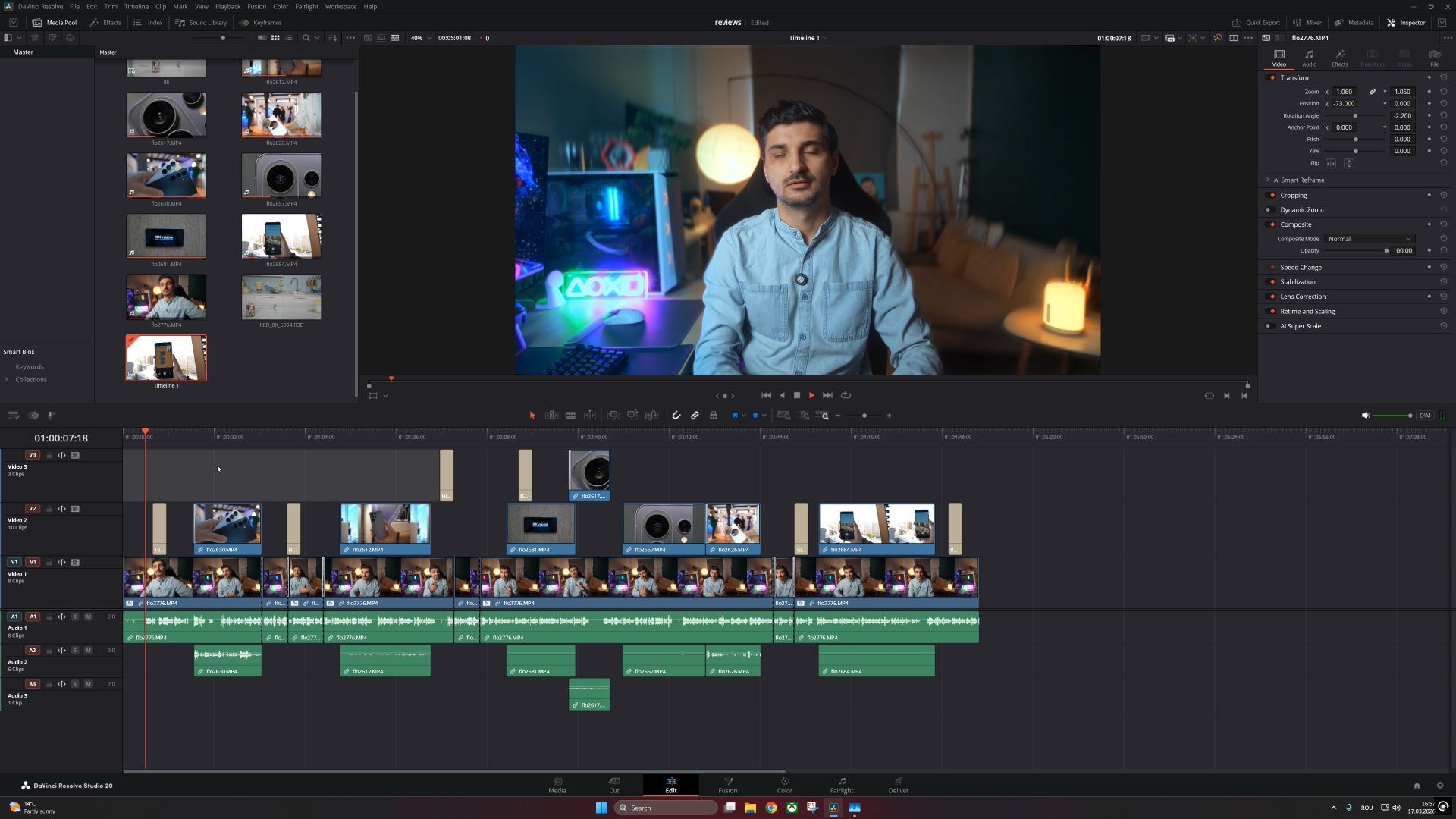Select the Blade edit mode tool
The height and width of the screenshot is (819, 1456).
coord(571,416)
